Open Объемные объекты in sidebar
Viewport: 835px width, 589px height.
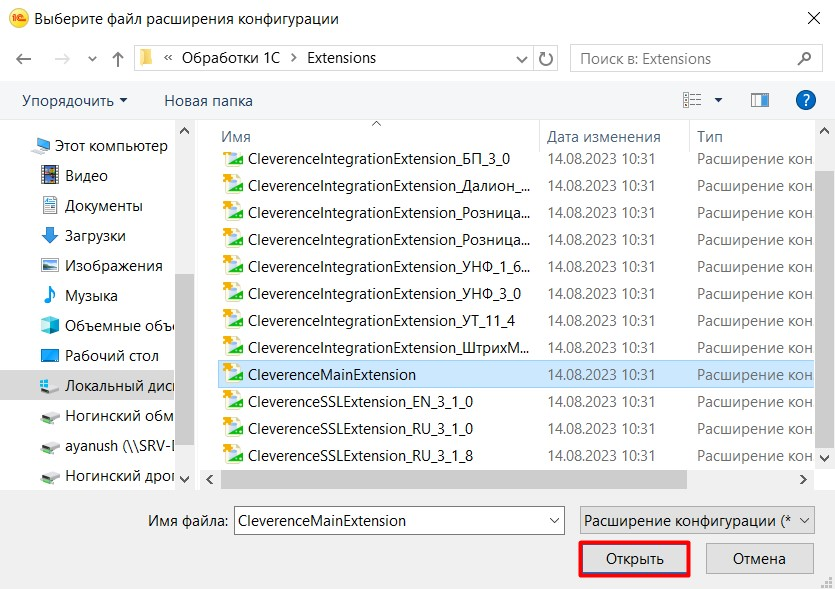coord(107,325)
